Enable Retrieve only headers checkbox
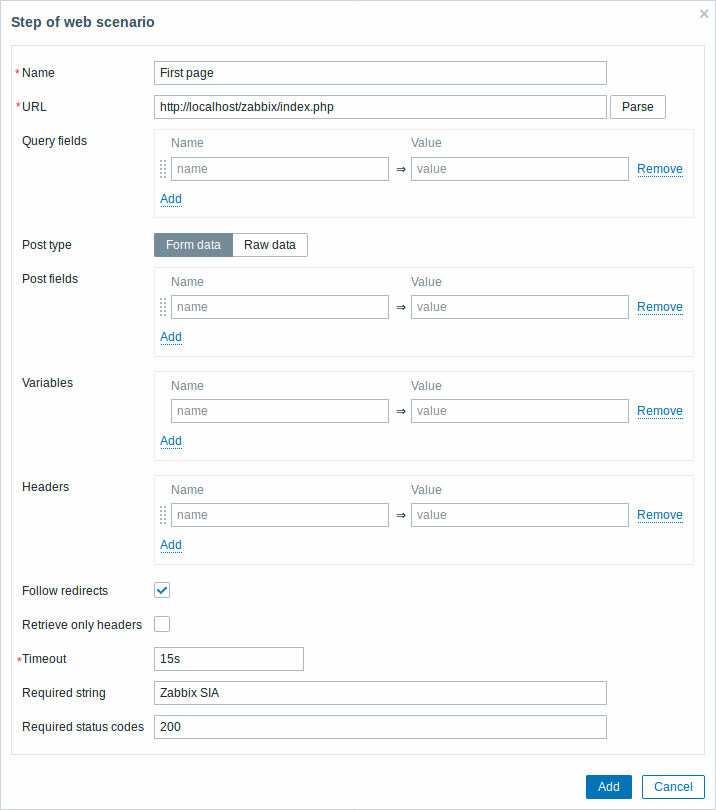This screenshot has width=716, height=810. coord(162,624)
